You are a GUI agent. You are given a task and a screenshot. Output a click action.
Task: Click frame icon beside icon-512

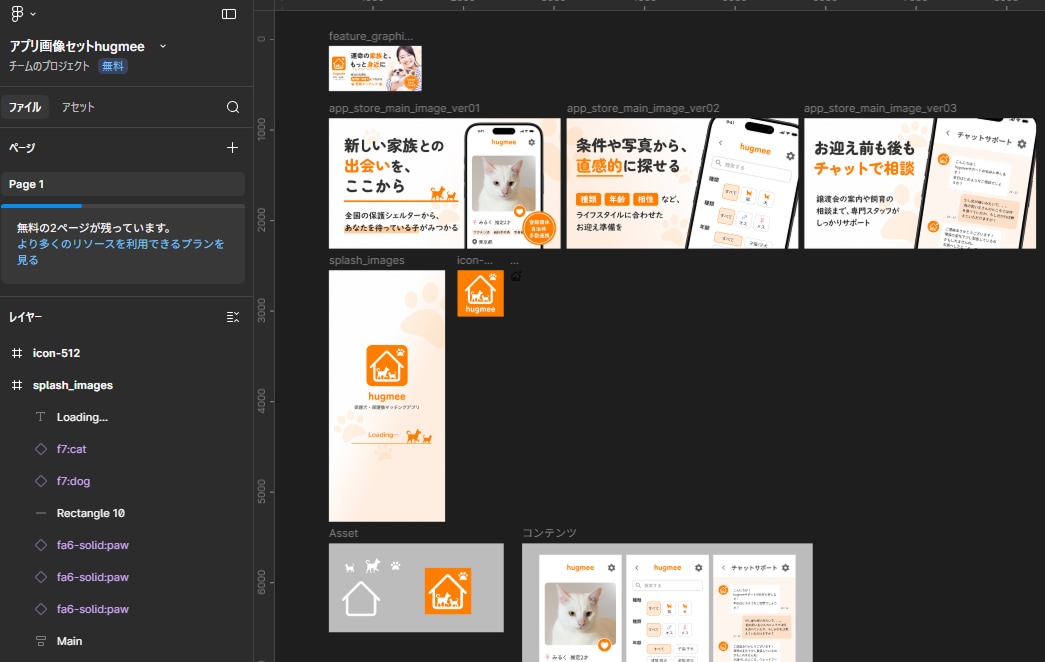17,353
